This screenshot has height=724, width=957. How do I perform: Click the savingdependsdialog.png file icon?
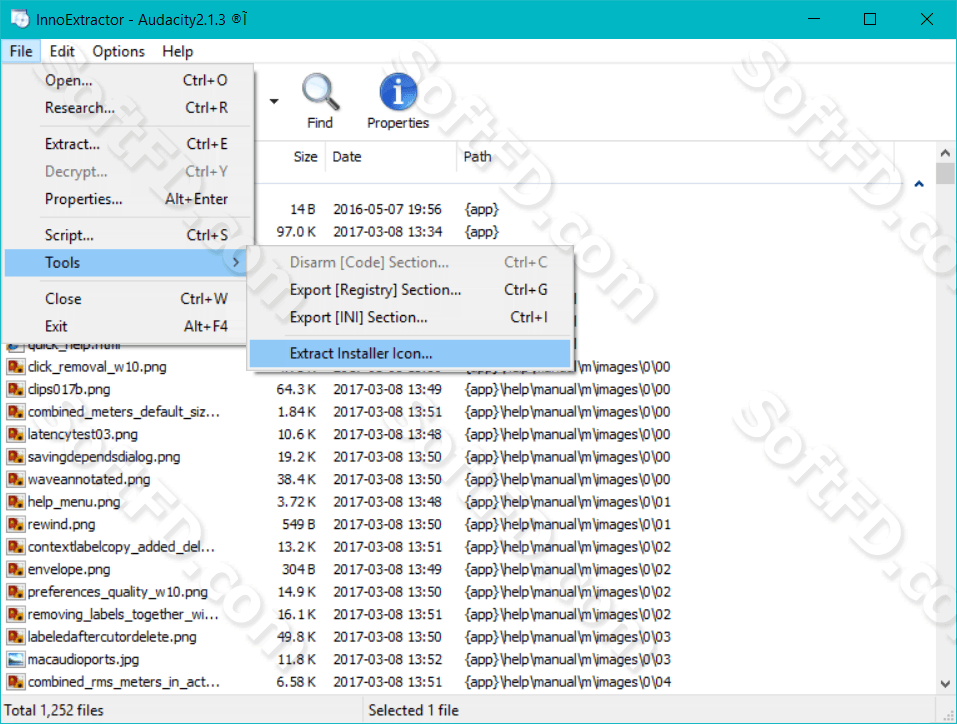[x=15, y=457]
